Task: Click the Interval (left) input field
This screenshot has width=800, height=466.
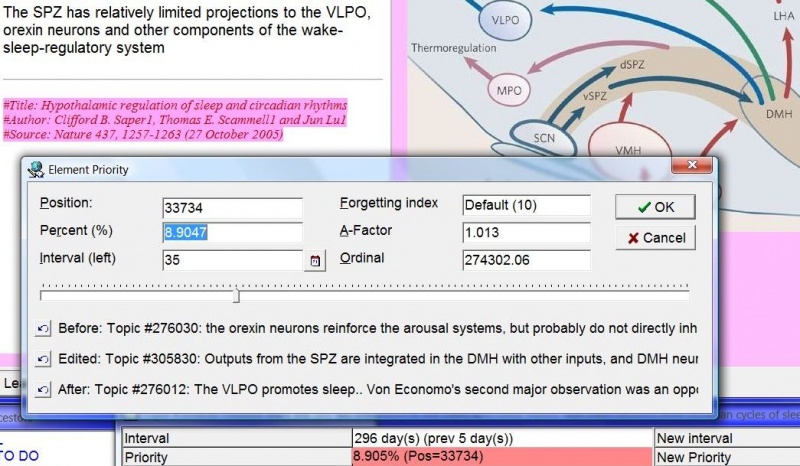Action: (x=233, y=260)
